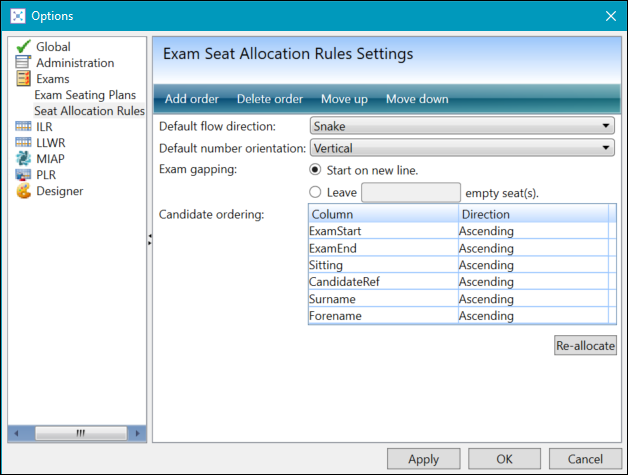Select Leave empty seats radio button
628x475 pixels.
click(x=315, y=192)
